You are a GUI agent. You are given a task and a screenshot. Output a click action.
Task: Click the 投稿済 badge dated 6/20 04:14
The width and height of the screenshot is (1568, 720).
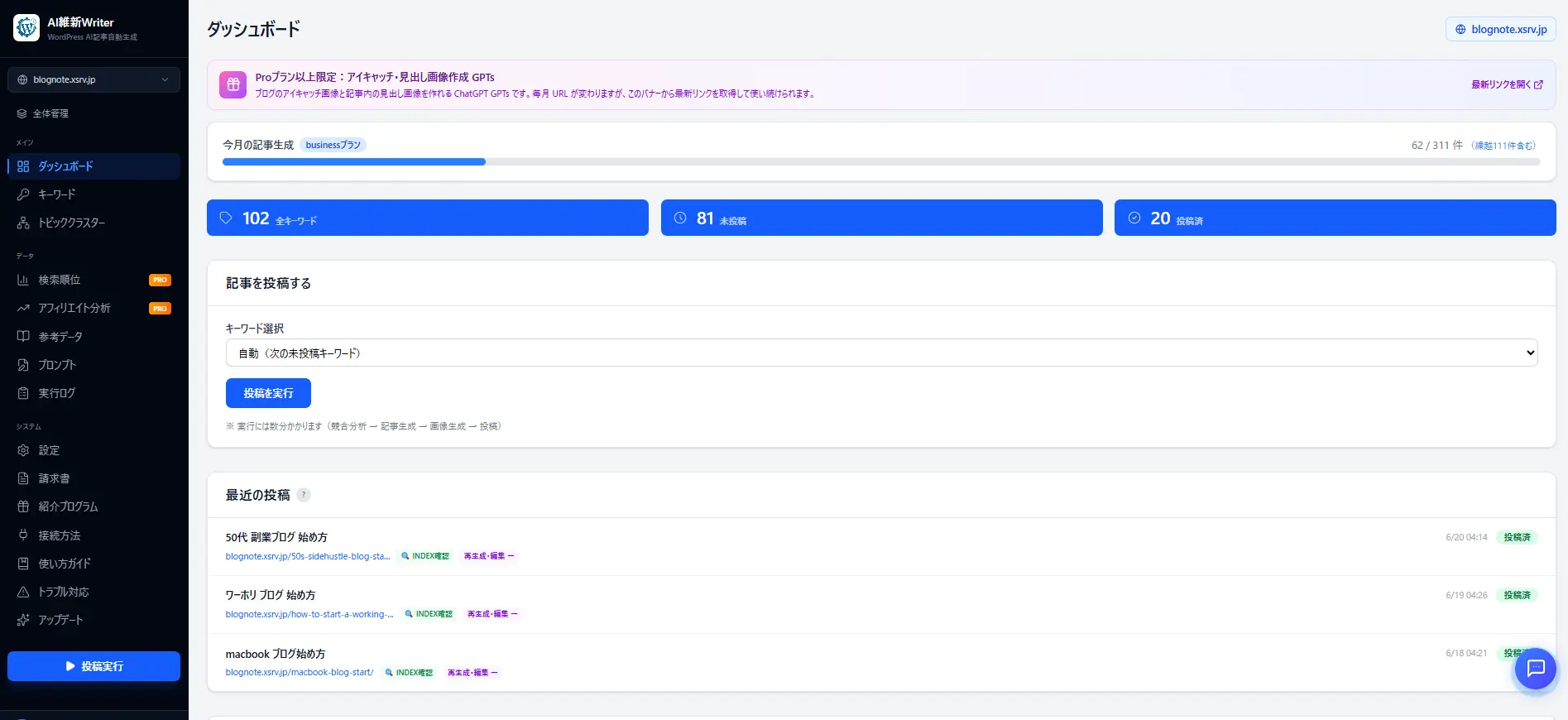coord(1517,537)
